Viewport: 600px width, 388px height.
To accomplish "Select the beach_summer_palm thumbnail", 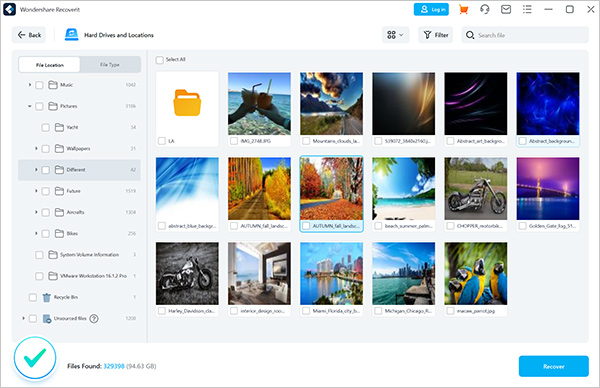I will (403, 188).
